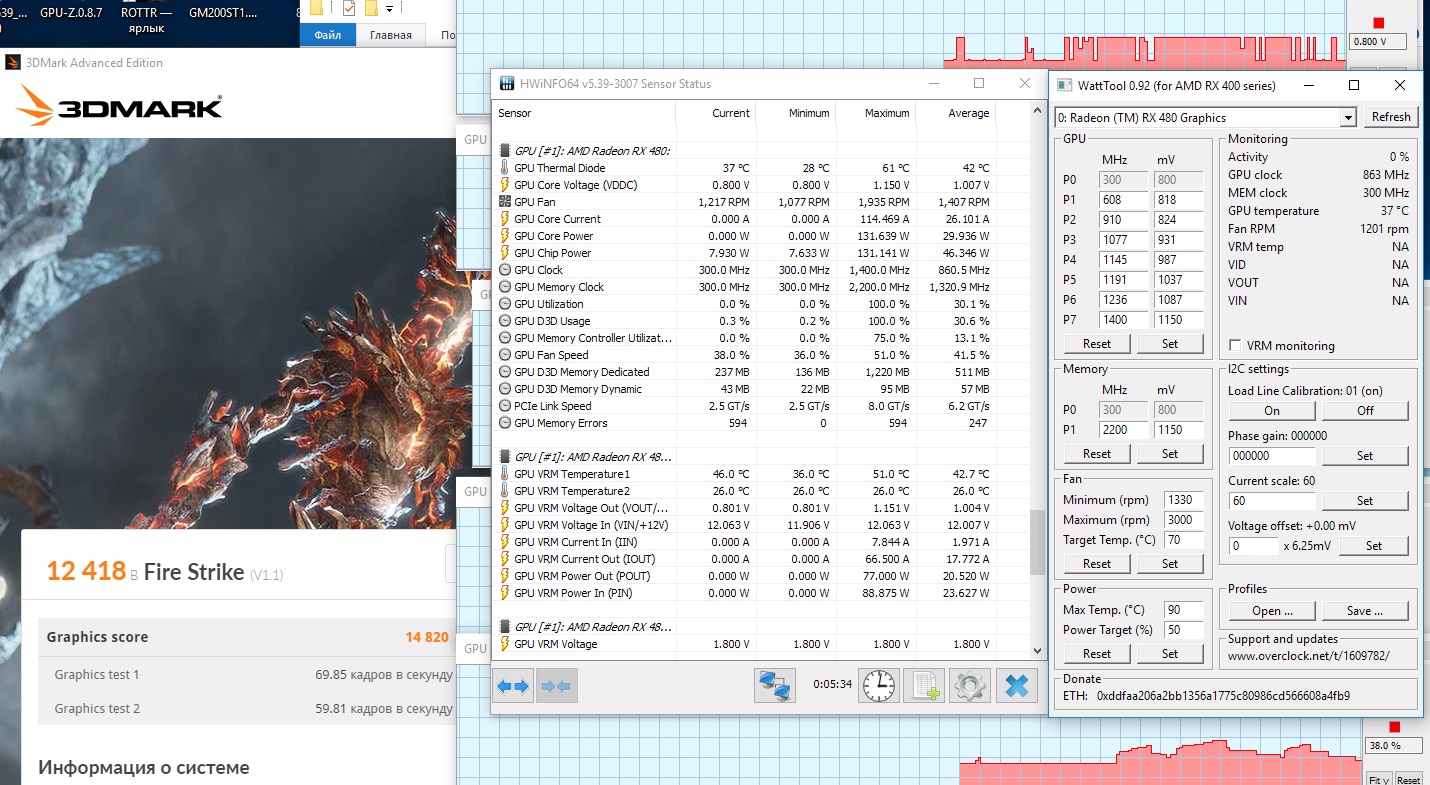The width and height of the screenshot is (1430, 785).
Task: Click Reset in the GPU section
Action: [x=1097, y=344]
